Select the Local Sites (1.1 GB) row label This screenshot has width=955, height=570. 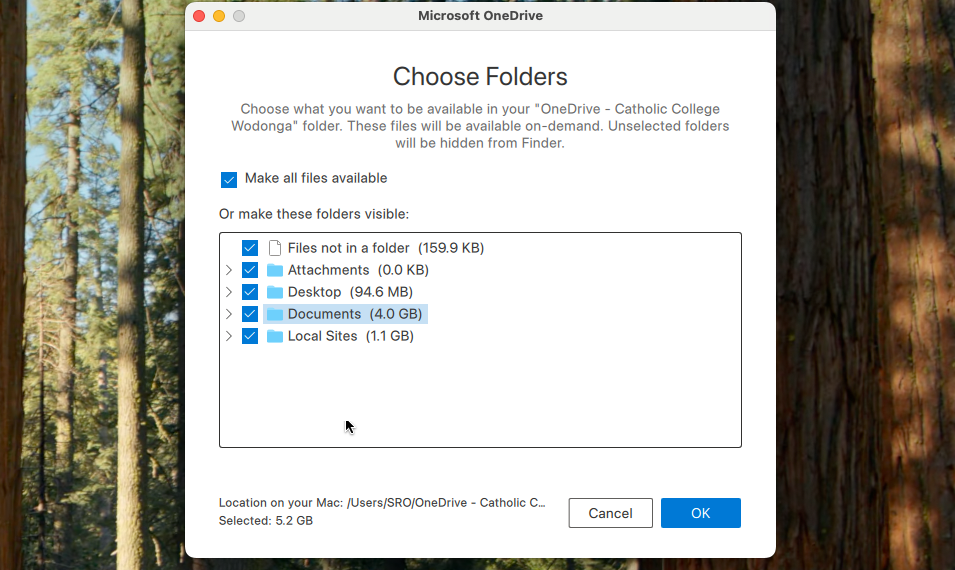point(350,336)
